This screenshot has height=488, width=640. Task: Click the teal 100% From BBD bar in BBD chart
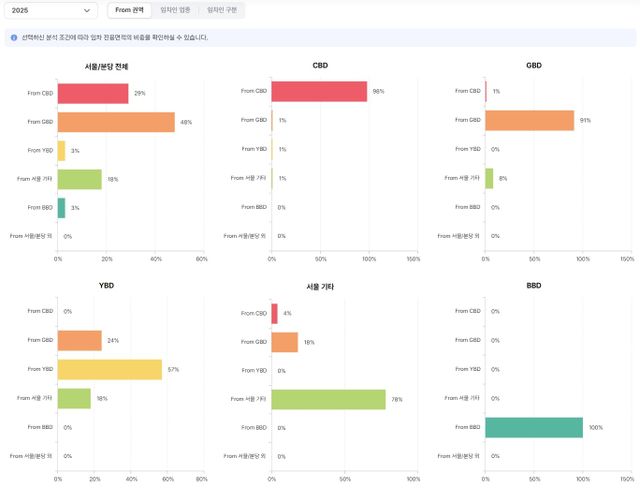[534, 427]
